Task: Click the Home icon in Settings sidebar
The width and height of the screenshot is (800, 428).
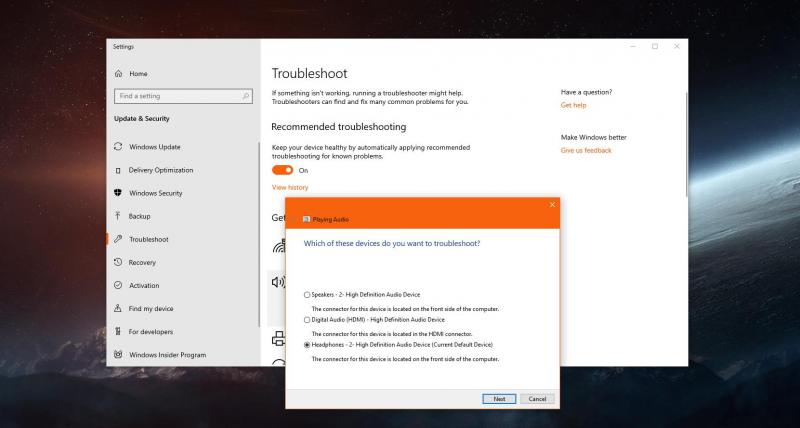Action: point(118,73)
